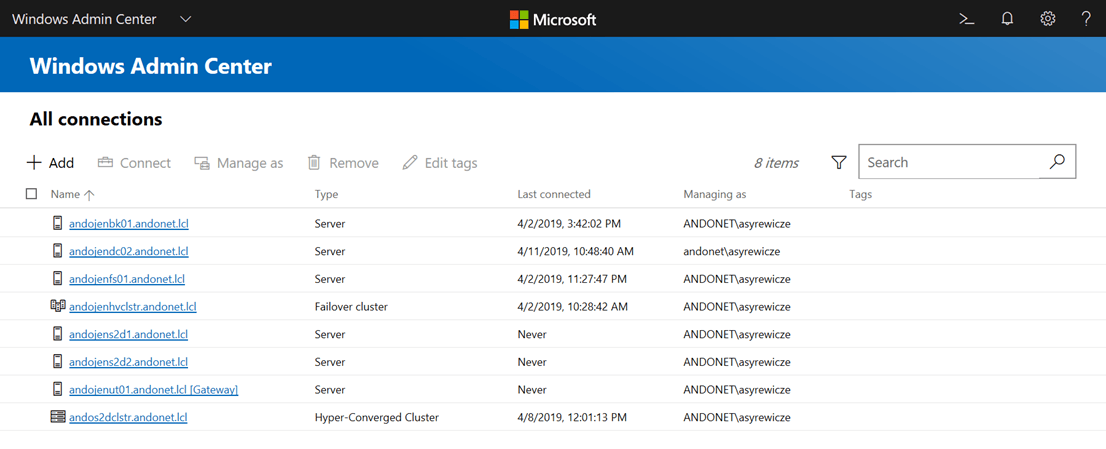Expand the Windows Admin Center dropdown chevron
Viewport: 1106px width, 449px height.
point(186,19)
